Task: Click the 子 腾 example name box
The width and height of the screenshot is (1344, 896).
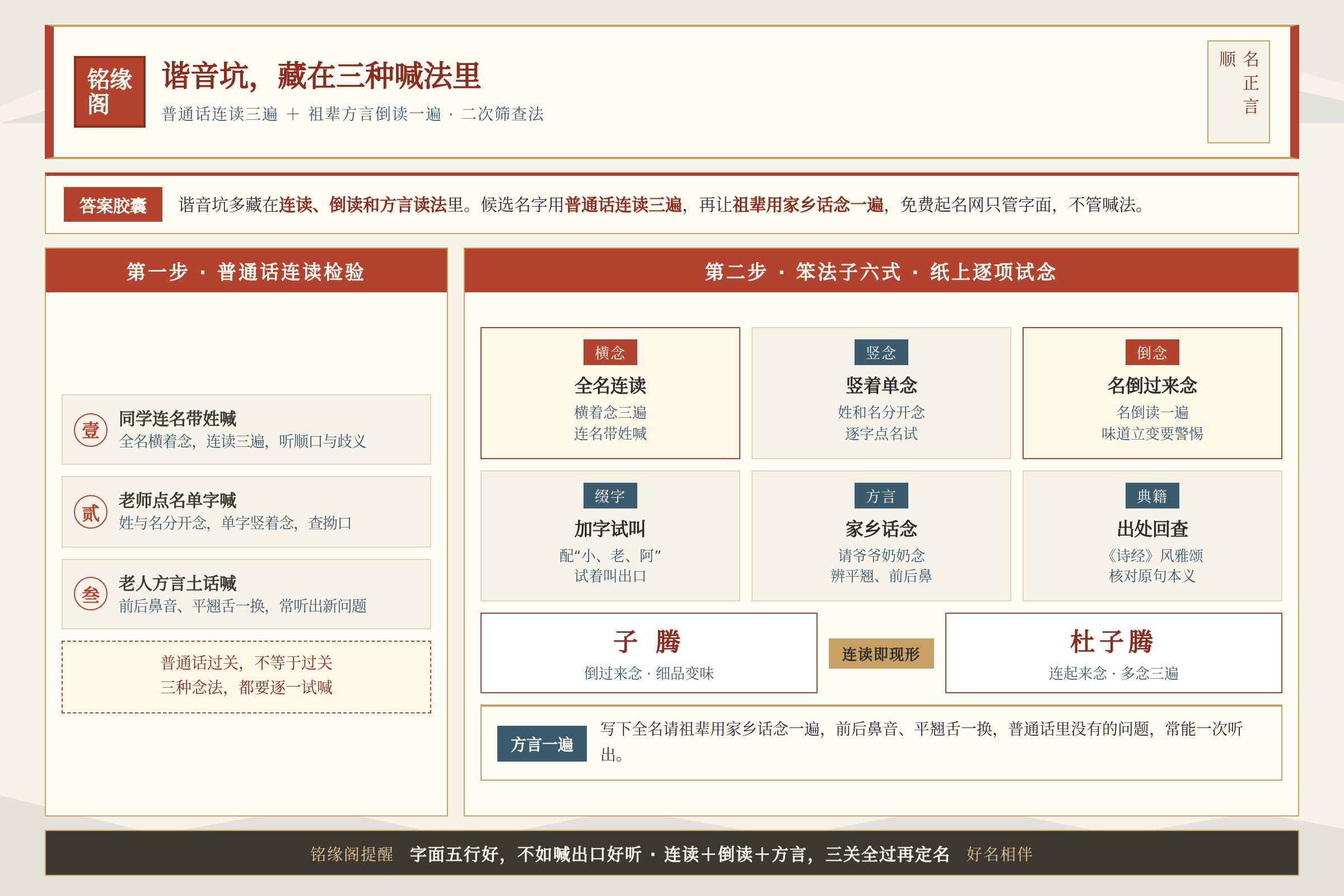Action: point(648,652)
